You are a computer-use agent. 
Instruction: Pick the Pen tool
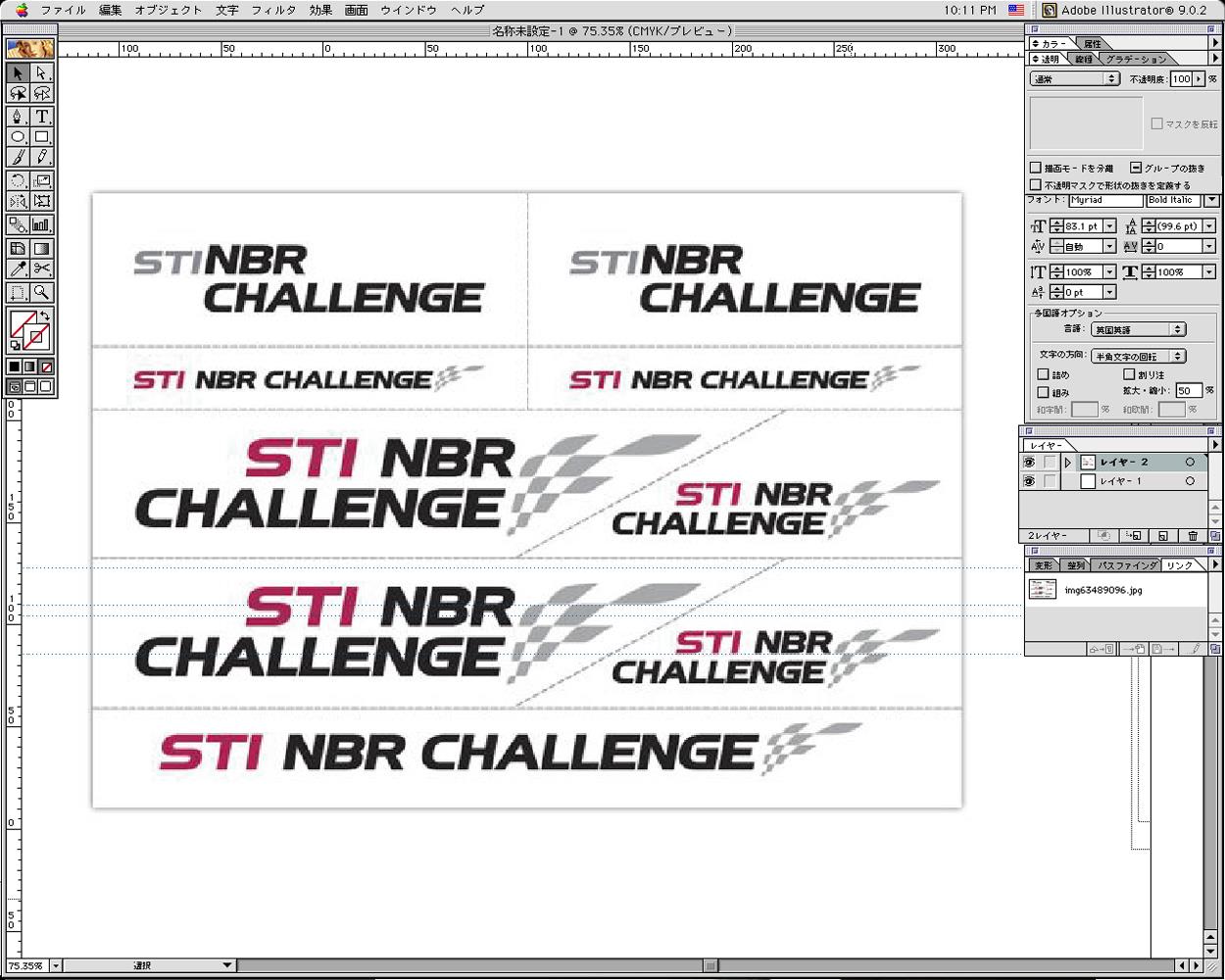tap(18, 117)
